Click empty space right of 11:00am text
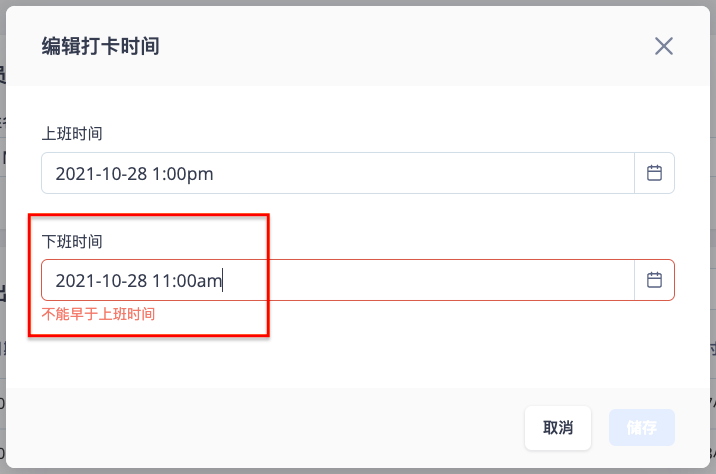The width and height of the screenshot is (716, 474). point(429,280)
